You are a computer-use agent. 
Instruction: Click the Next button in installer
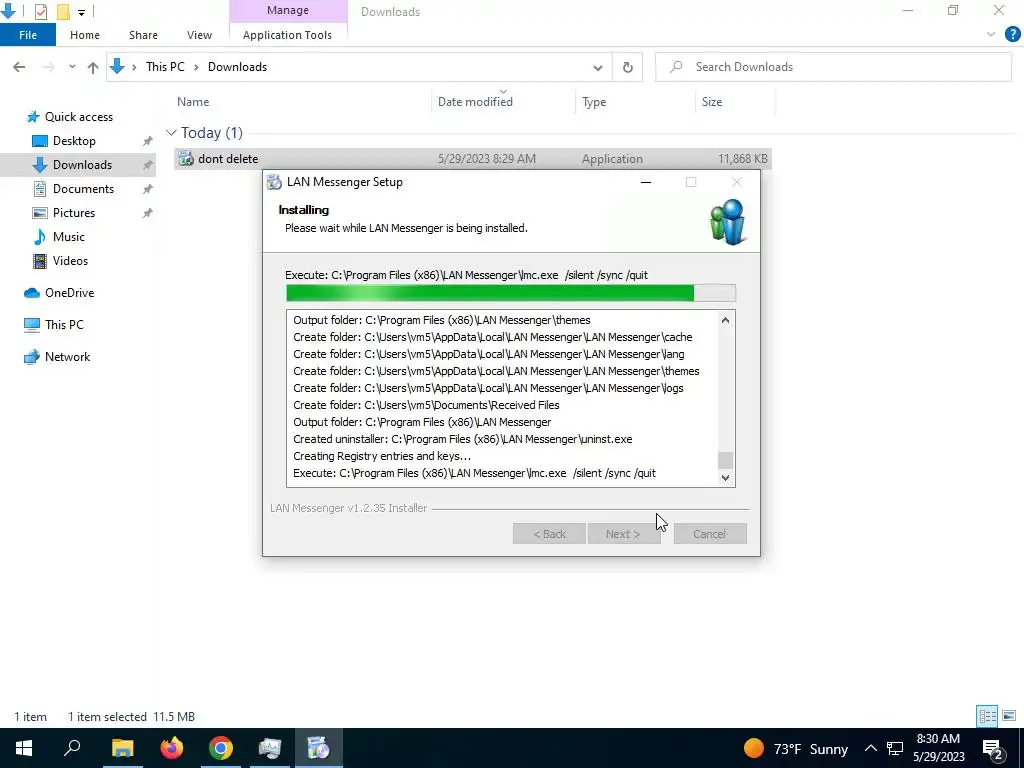[623, 534]
